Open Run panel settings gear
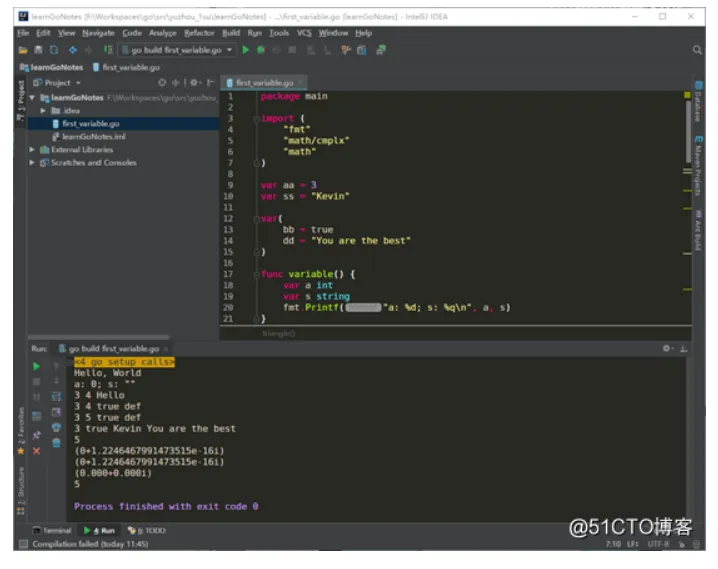The image size is (718, 569). point(667,349)
